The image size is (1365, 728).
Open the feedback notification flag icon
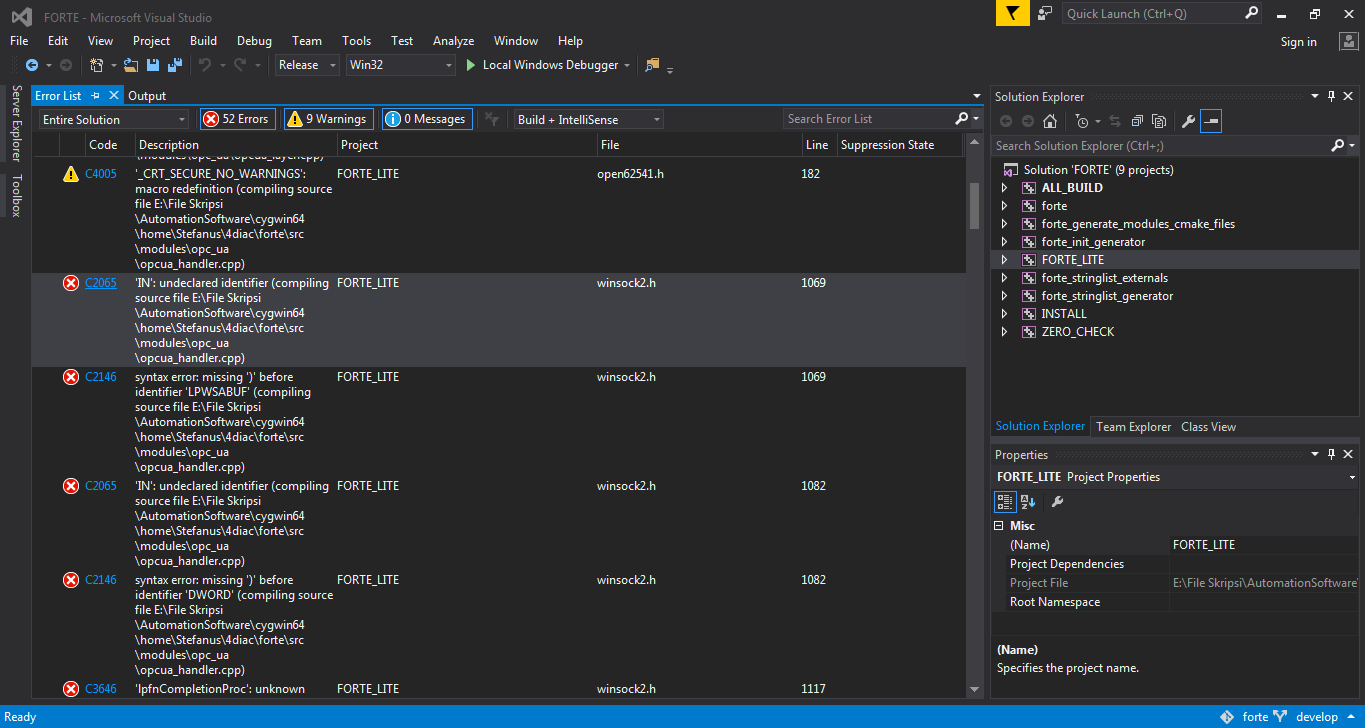(x=1013, y=13)
